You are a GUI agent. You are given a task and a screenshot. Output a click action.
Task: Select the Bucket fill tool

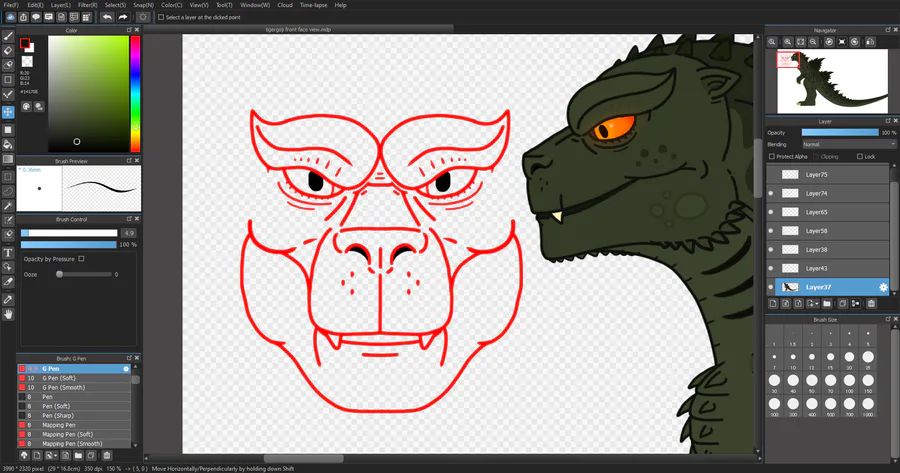click(8, 144)
